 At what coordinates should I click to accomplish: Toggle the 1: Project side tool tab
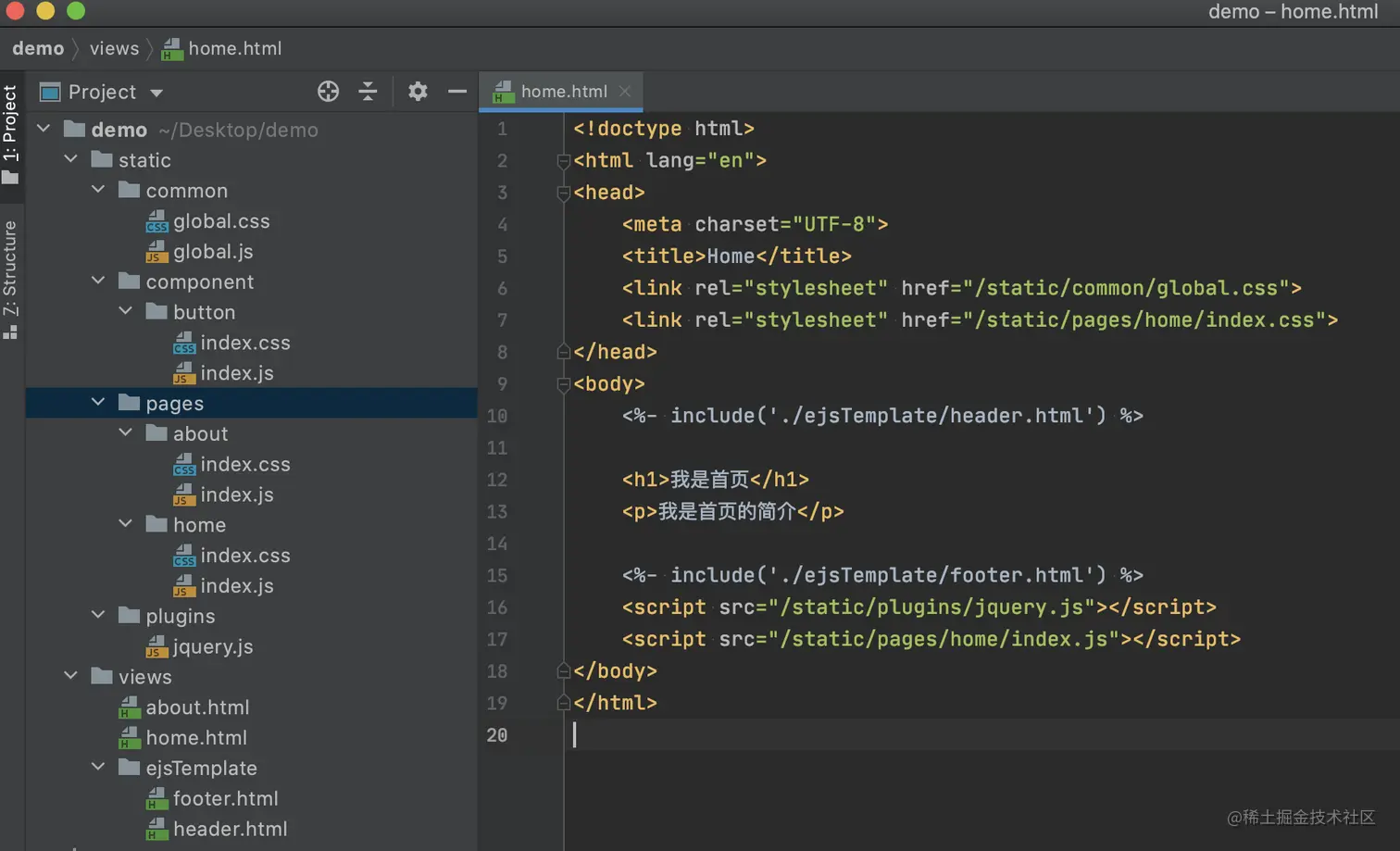pos(10,134)
